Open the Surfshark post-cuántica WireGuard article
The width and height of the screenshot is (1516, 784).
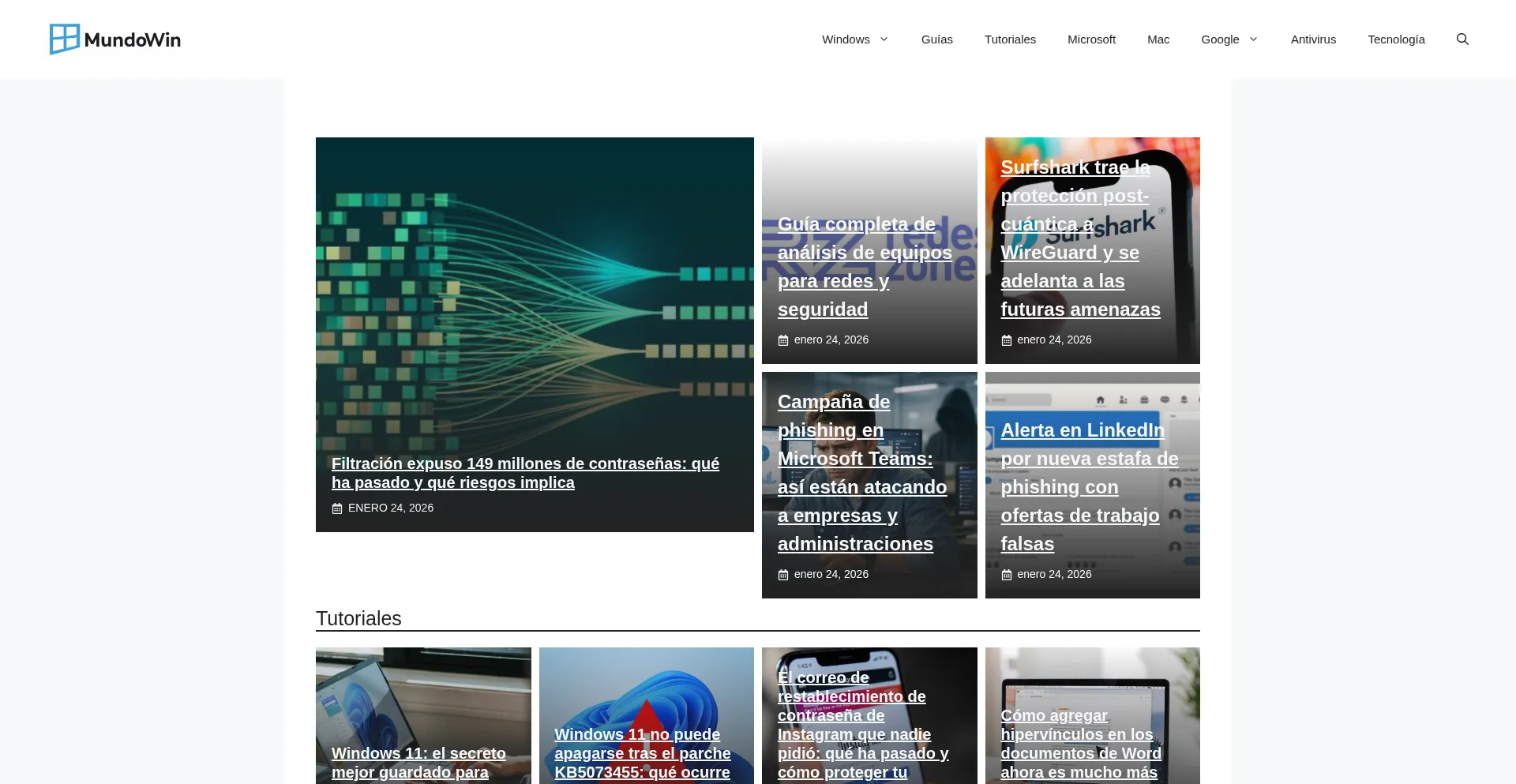(x=1080, y=238)
